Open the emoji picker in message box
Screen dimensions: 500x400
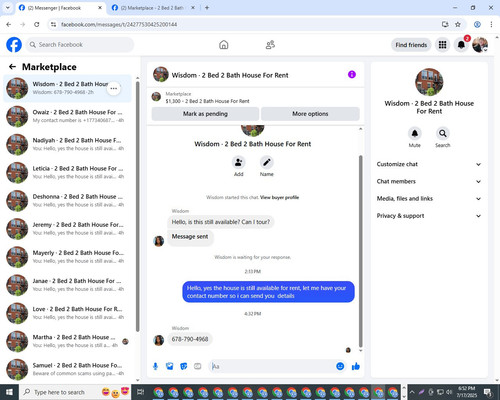click(340, 366)
